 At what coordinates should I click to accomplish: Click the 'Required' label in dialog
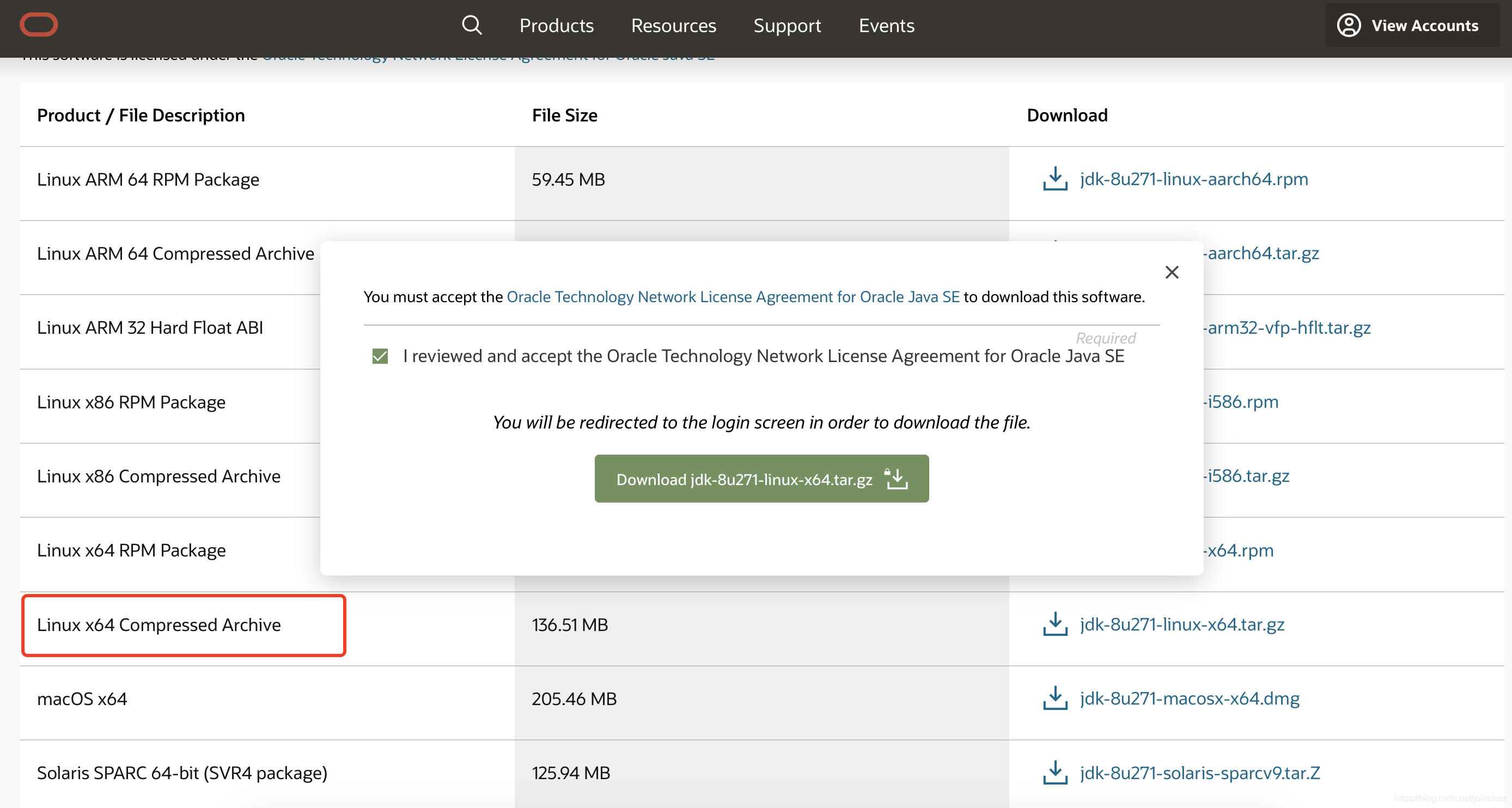pos(1105,338)
